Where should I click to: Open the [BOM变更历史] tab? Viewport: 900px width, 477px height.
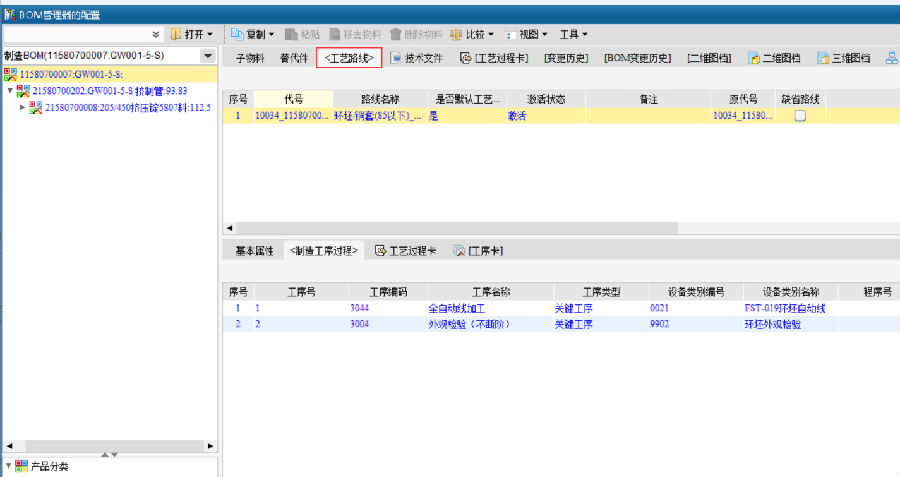click(637, 58)
